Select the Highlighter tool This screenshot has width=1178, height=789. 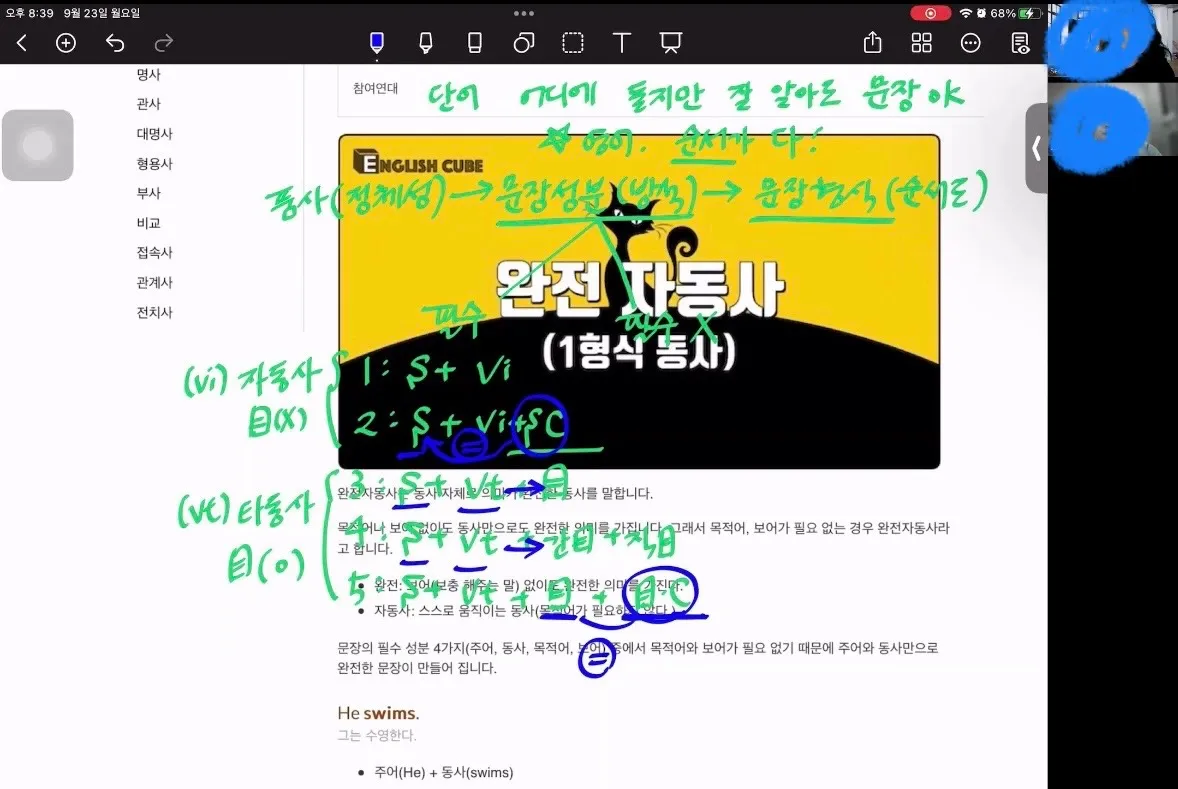pyautogui.click(x=425, y=43)
